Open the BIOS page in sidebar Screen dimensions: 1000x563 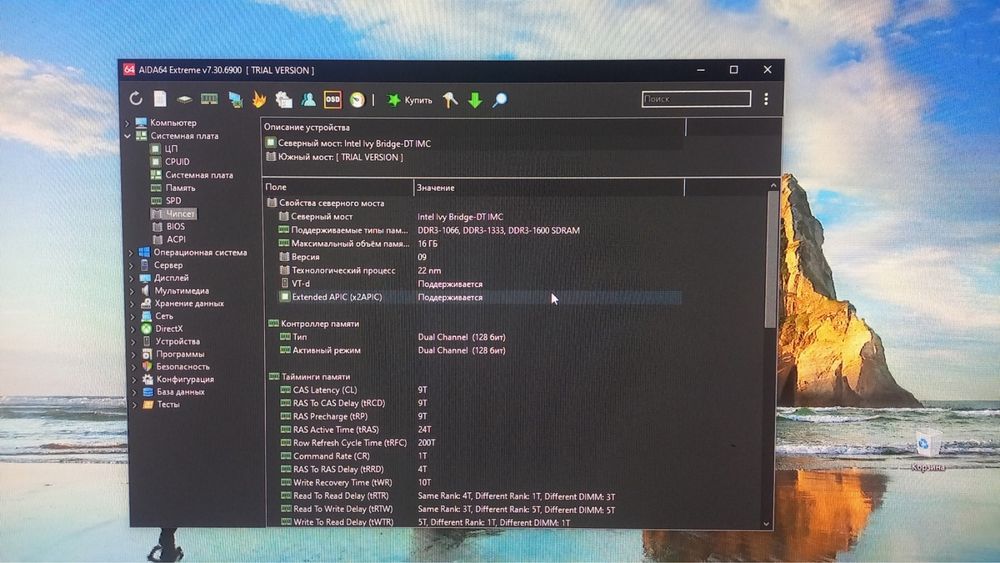(168, 226)
